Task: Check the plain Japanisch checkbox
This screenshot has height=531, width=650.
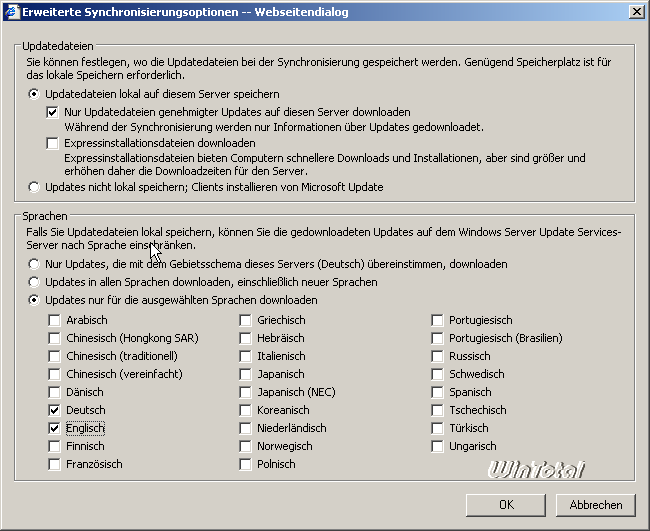Action: 245,374
